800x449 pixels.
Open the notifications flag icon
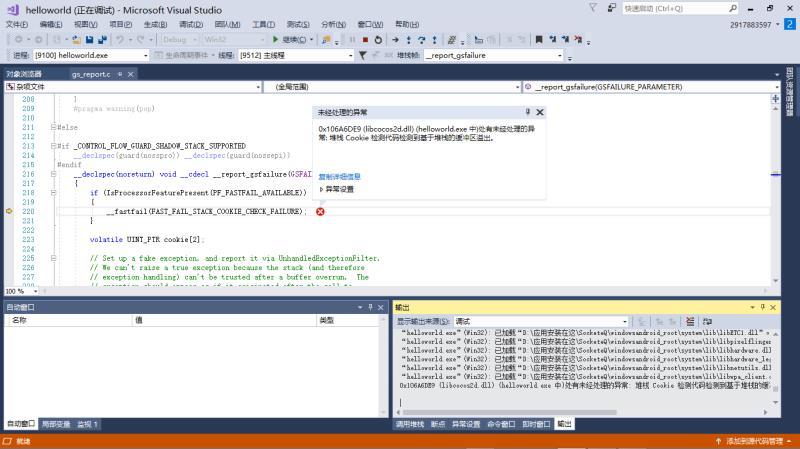[x=593, y=8]
